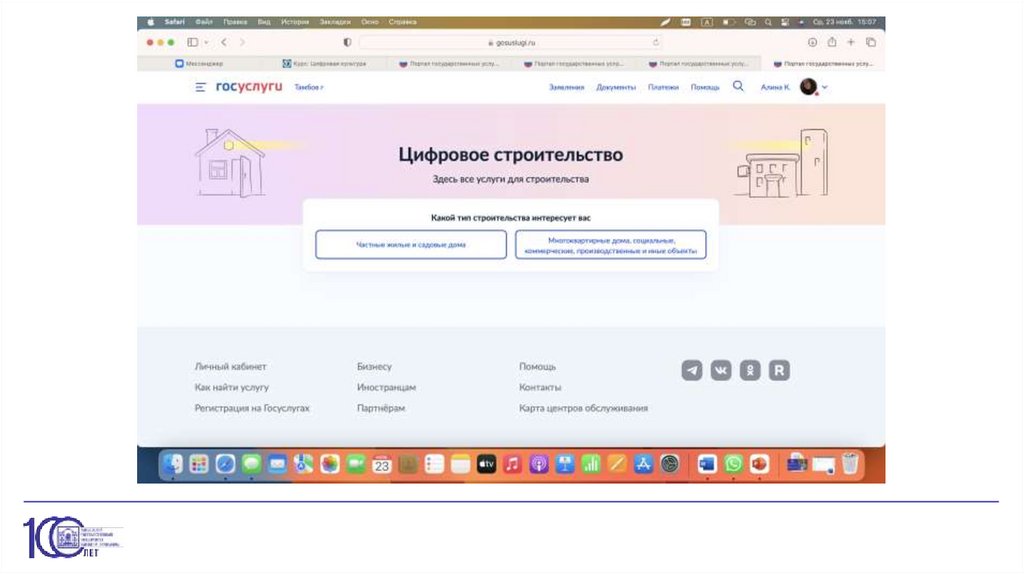Screen dimensions: 1024x574
Task: Open the Rutube social link
Action: (x=779, y=370)
